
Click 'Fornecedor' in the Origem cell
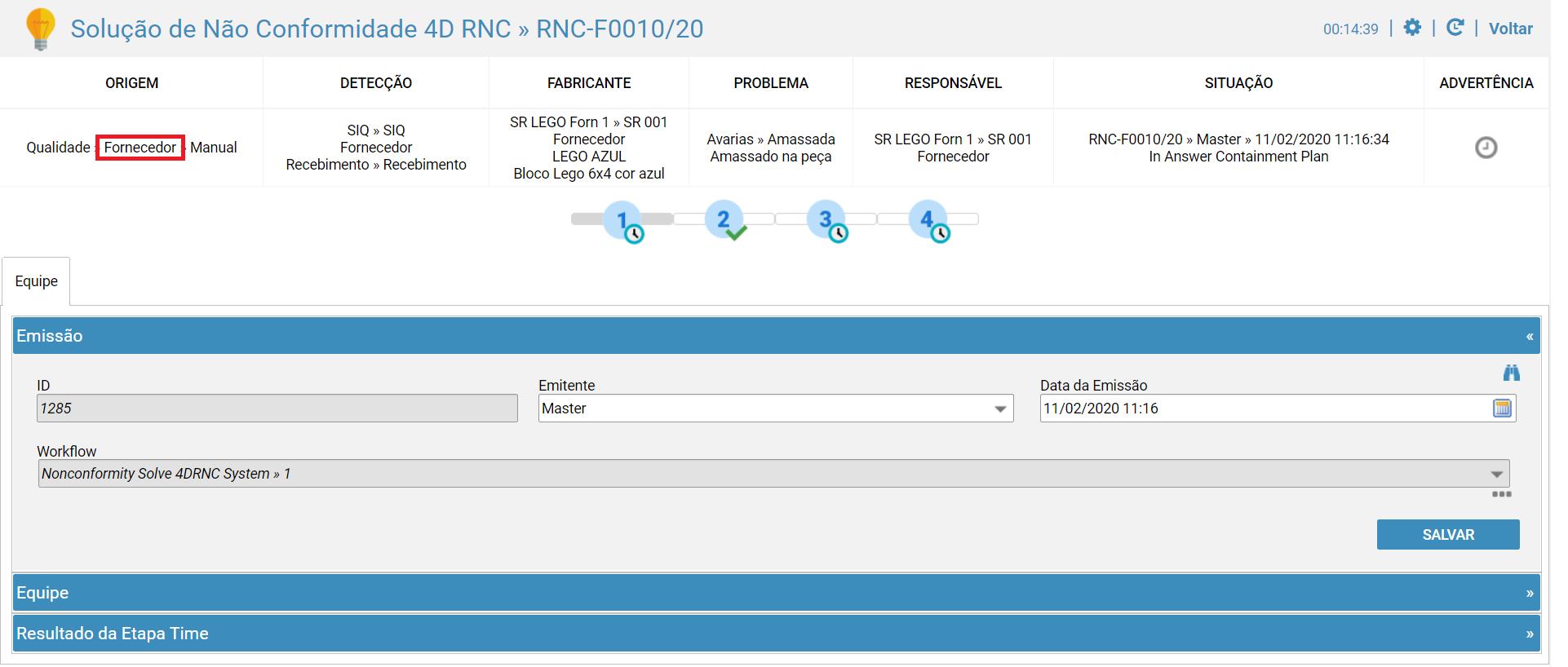click(140, 148)
